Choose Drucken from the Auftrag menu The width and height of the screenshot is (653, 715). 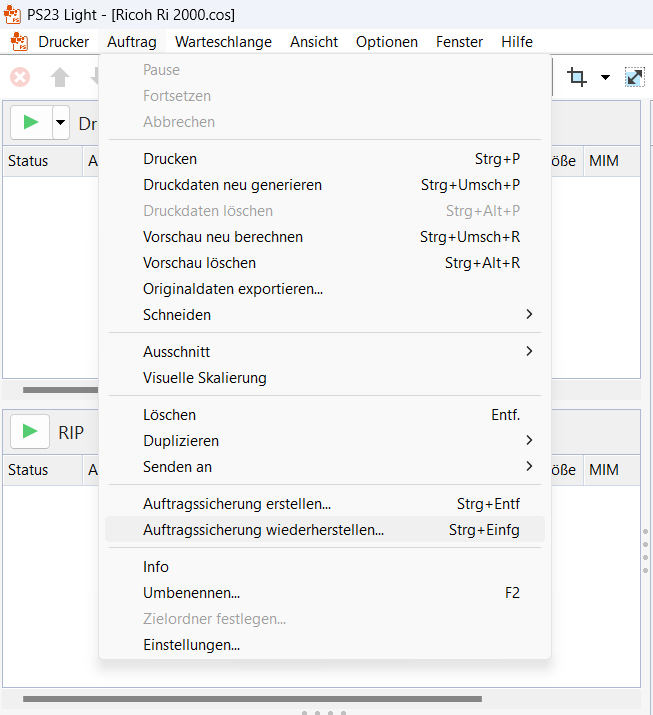point(170,159)
